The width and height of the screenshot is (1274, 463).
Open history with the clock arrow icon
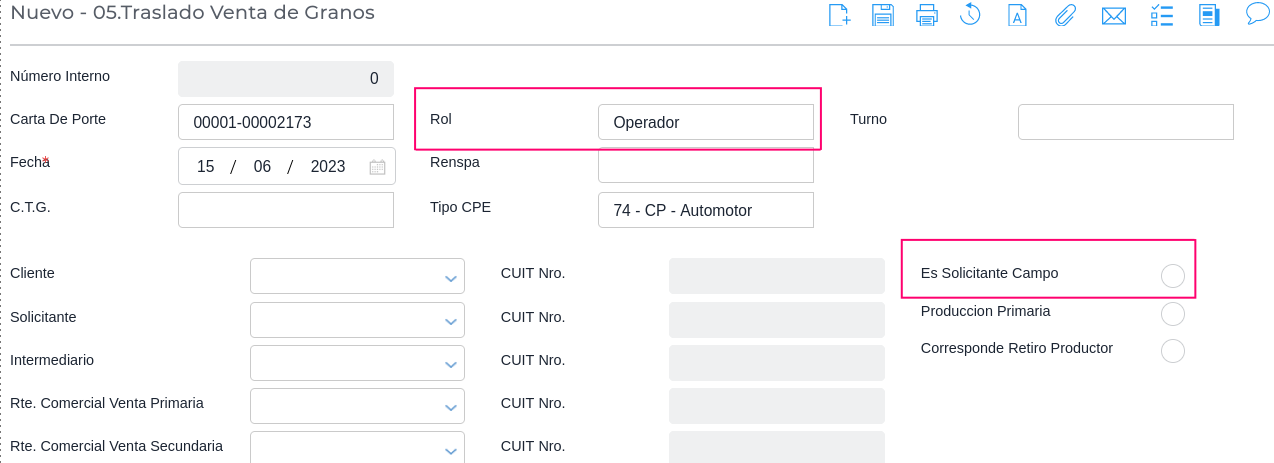click(x=970, y=15)
